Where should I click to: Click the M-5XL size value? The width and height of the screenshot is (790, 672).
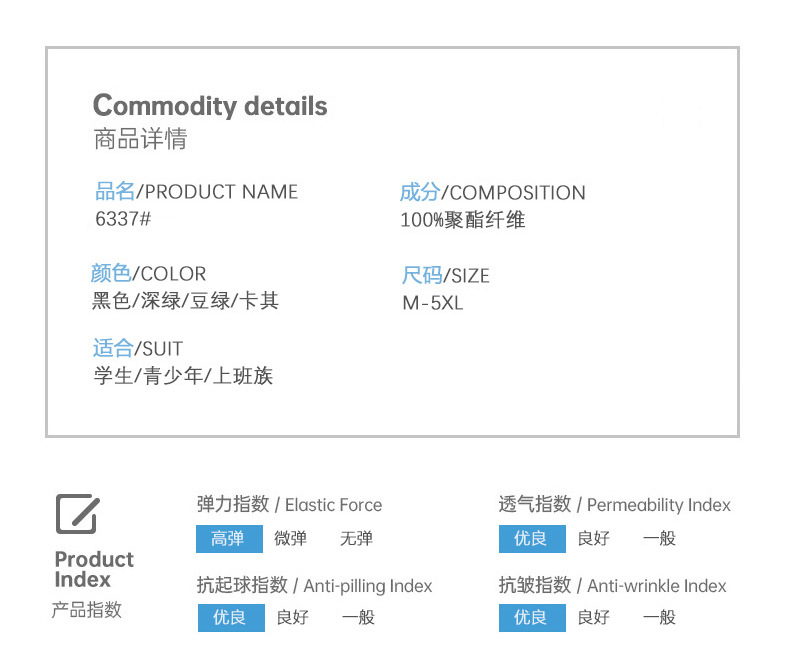click(432, 303)
